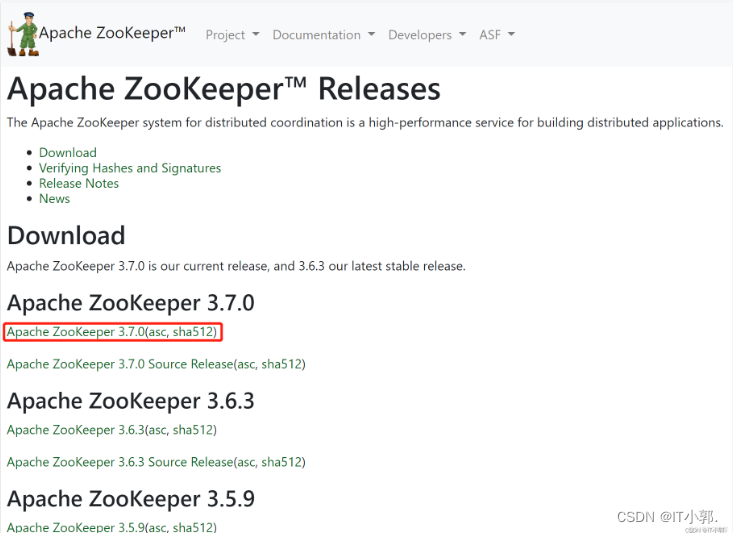This screenshot has height=533, width=733.
Task: Open sha512 for 3.7.0 Source Release
Action: (281, 364)
